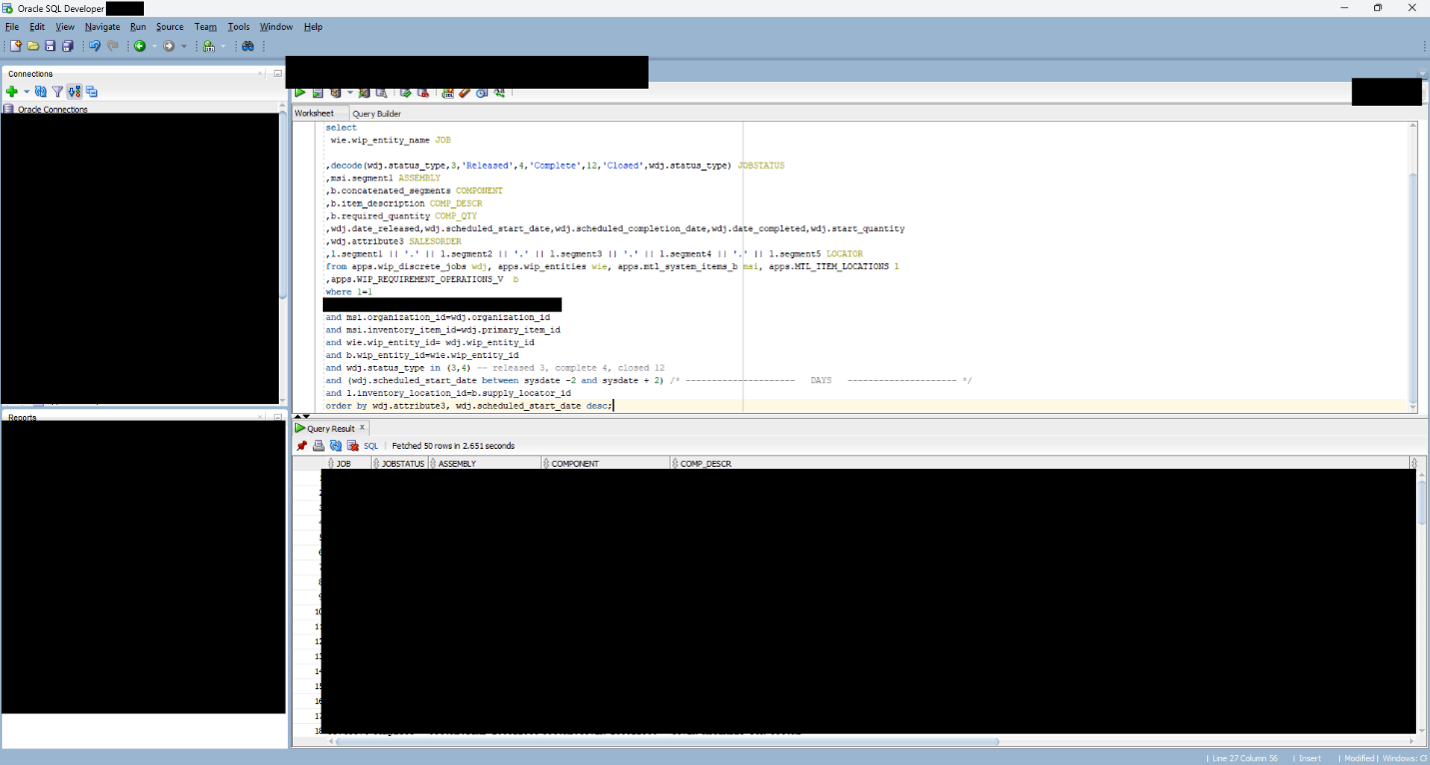
Task: Click the SQL link in Query Result toolbar
Action: point(371,446)
